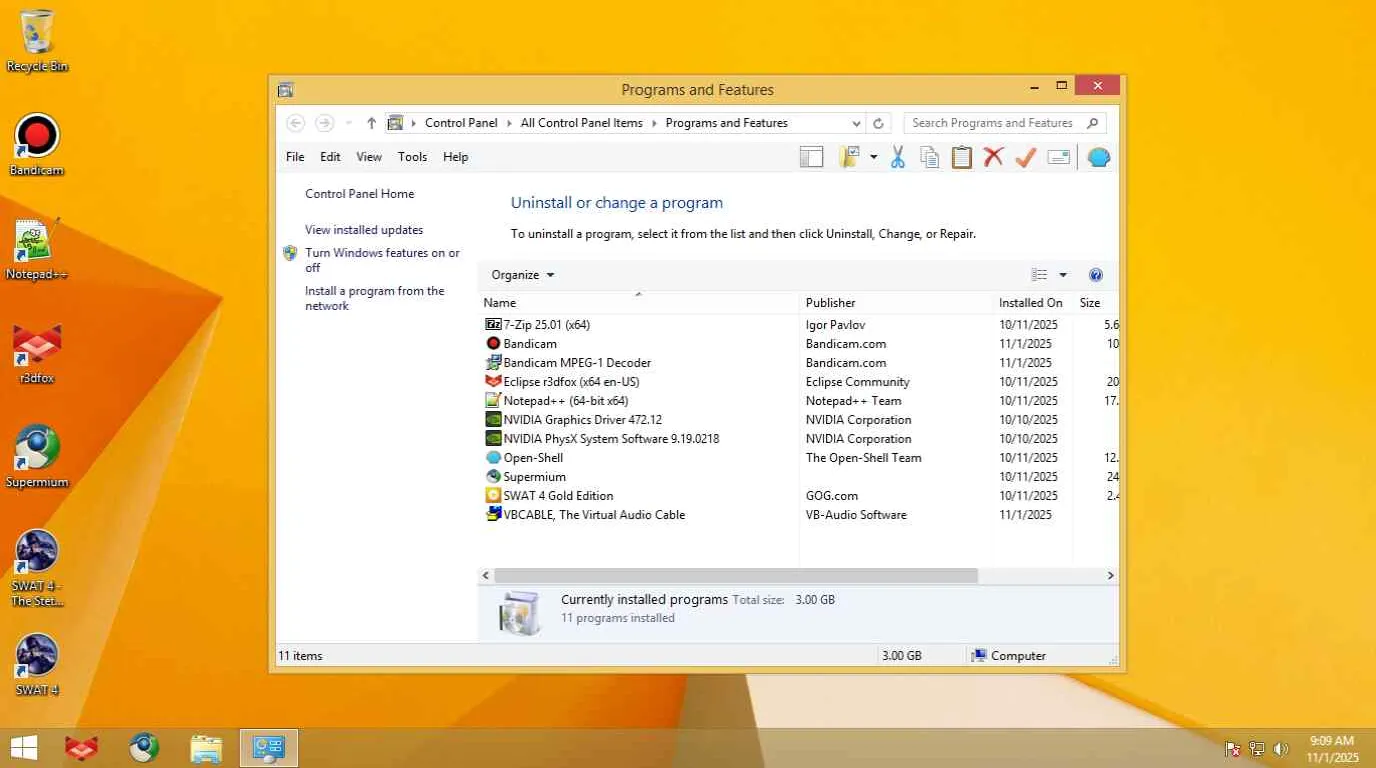
Task: Click the E-mail envelope toolbar icon
Action: [1059, 157]
